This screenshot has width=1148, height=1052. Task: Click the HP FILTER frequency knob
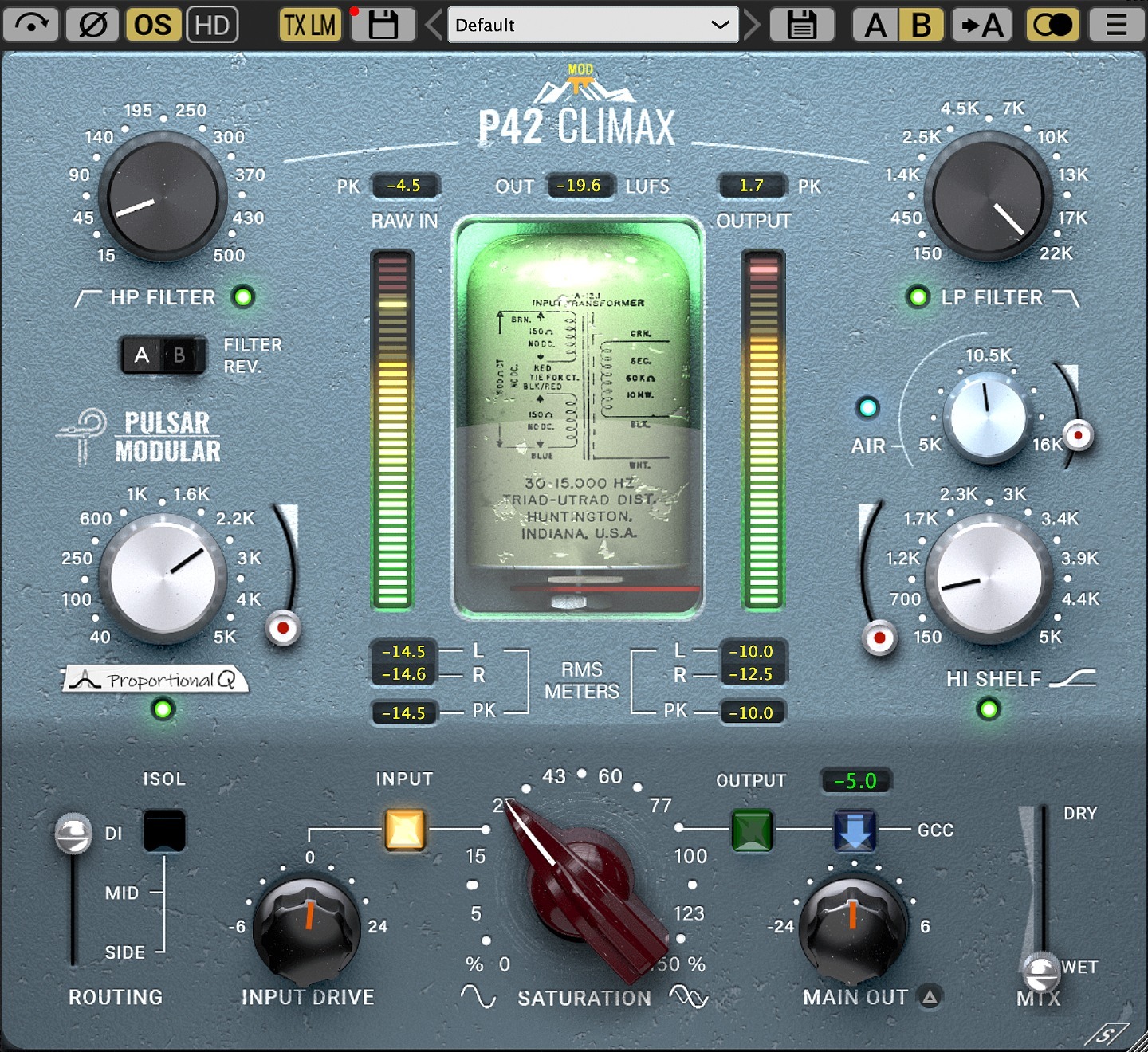click(x=163, y=197)
